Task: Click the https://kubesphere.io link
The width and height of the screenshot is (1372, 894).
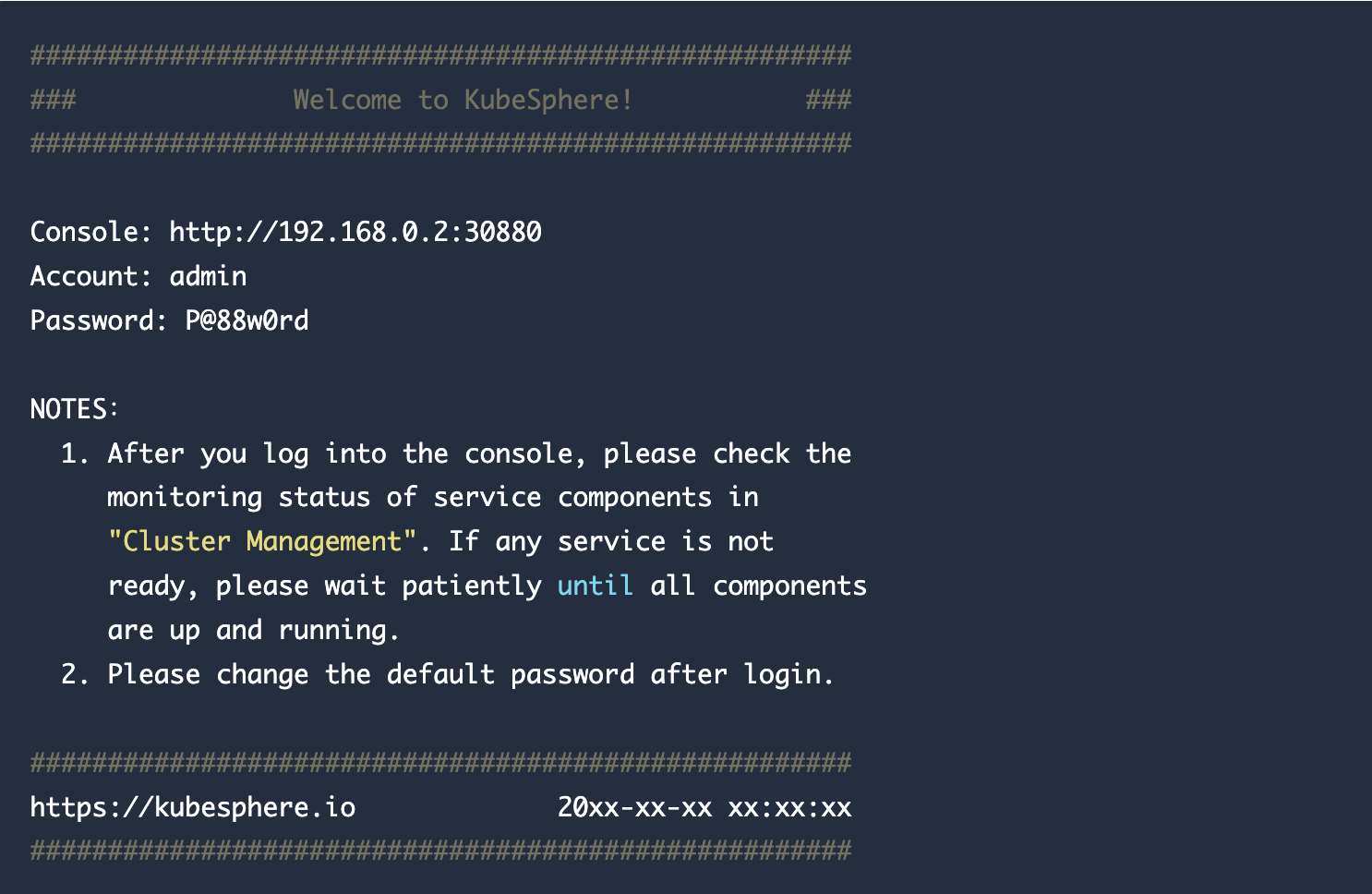Action: tap(192, 807)
